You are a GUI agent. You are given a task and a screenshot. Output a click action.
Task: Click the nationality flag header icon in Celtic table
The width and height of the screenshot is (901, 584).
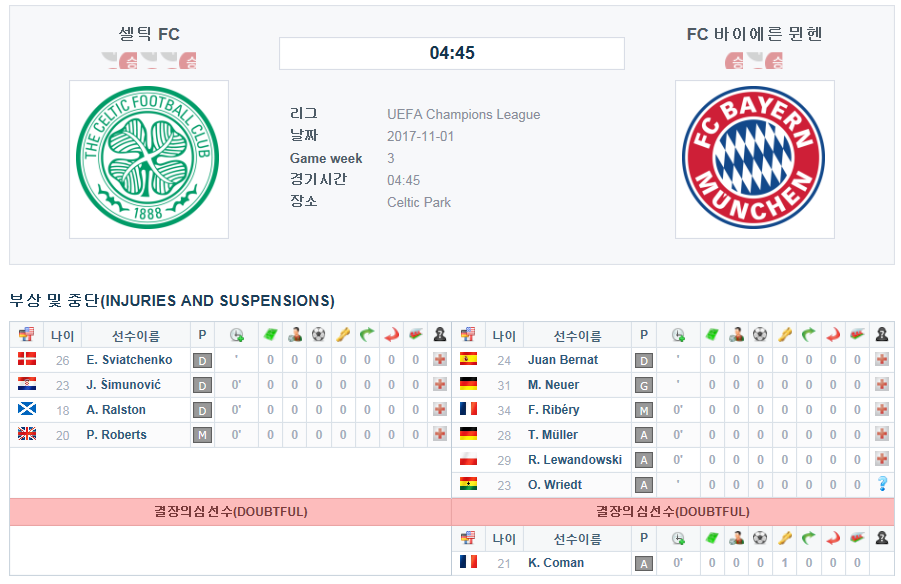tap(26, 335)
